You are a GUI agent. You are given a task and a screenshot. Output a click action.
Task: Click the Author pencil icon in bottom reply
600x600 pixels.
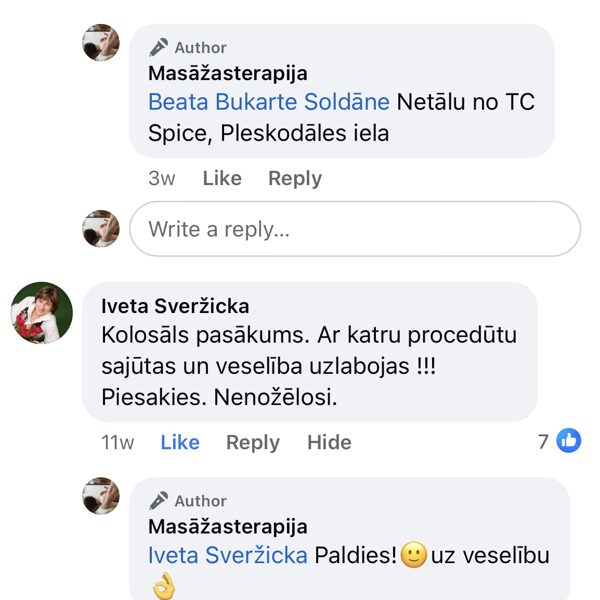pyautogui.click(x=158, y=500)
